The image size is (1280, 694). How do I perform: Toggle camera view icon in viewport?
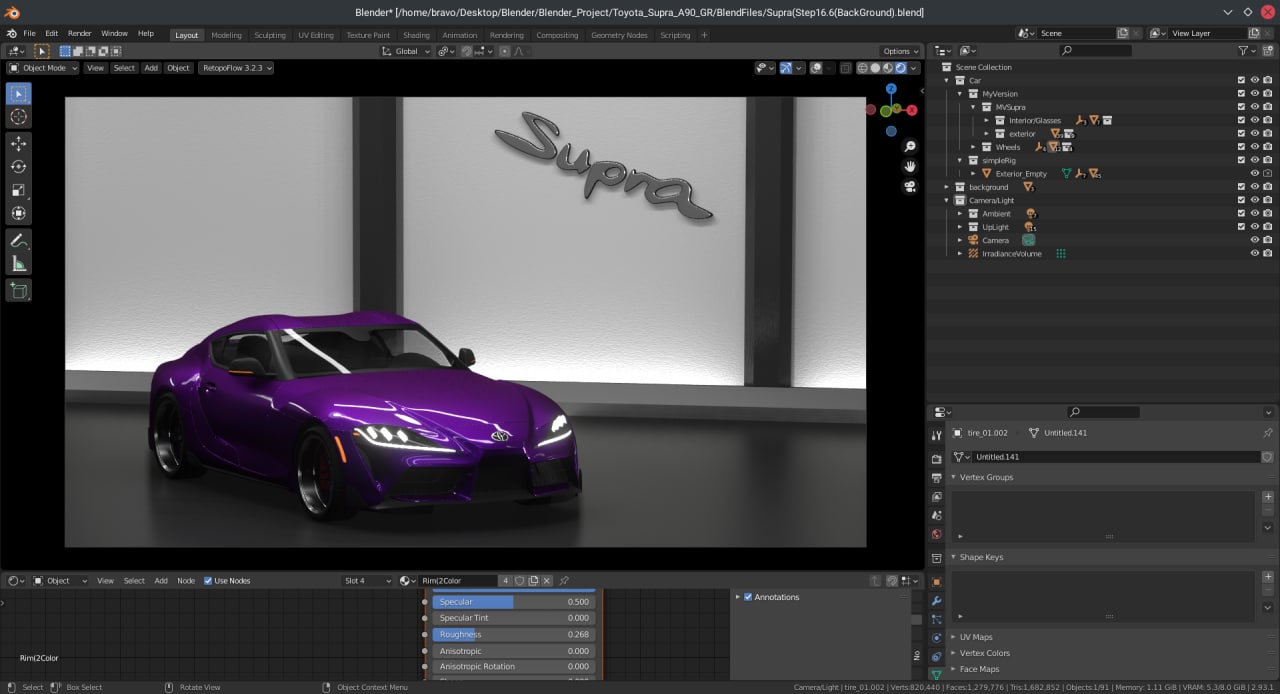click(910, 186)
